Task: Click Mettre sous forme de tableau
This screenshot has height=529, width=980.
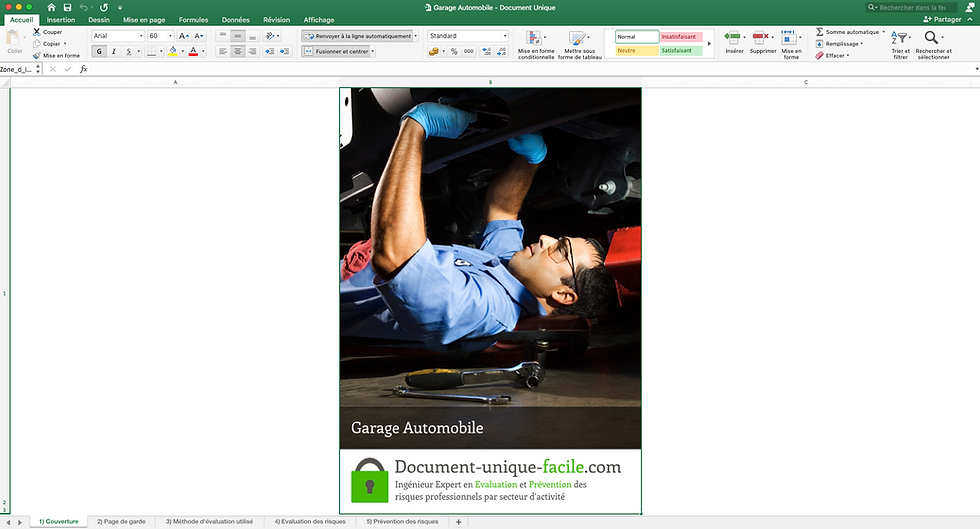Action: (579, 45)
